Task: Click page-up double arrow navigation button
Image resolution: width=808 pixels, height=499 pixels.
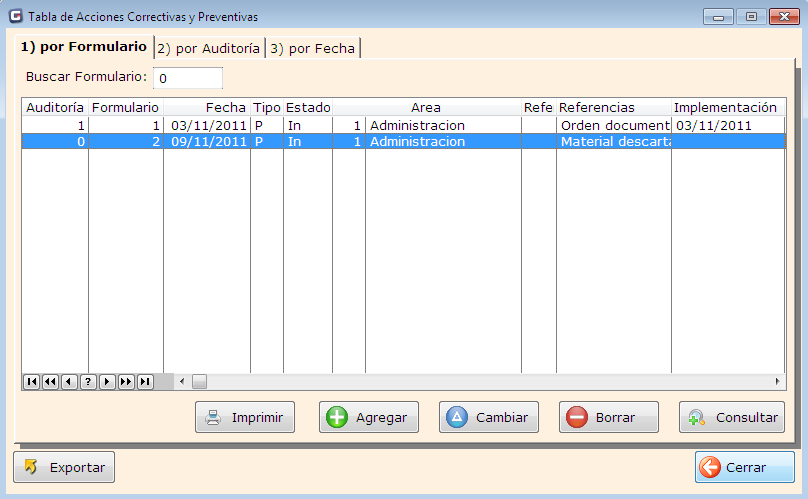Action: pos(50,381)
